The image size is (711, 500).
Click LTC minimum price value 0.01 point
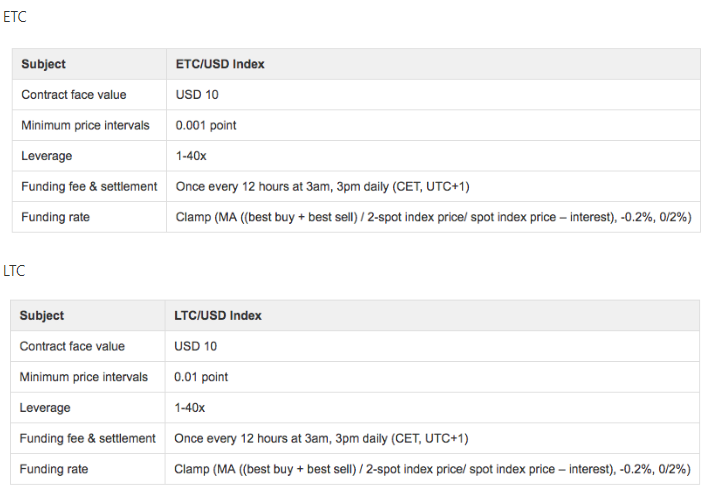[201, 377]
